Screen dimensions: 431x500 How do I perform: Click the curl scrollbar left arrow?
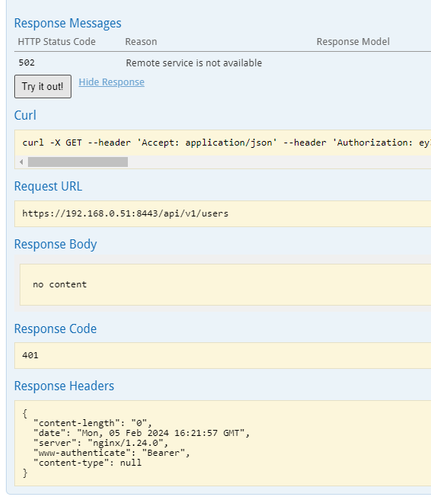click(21, 162)
